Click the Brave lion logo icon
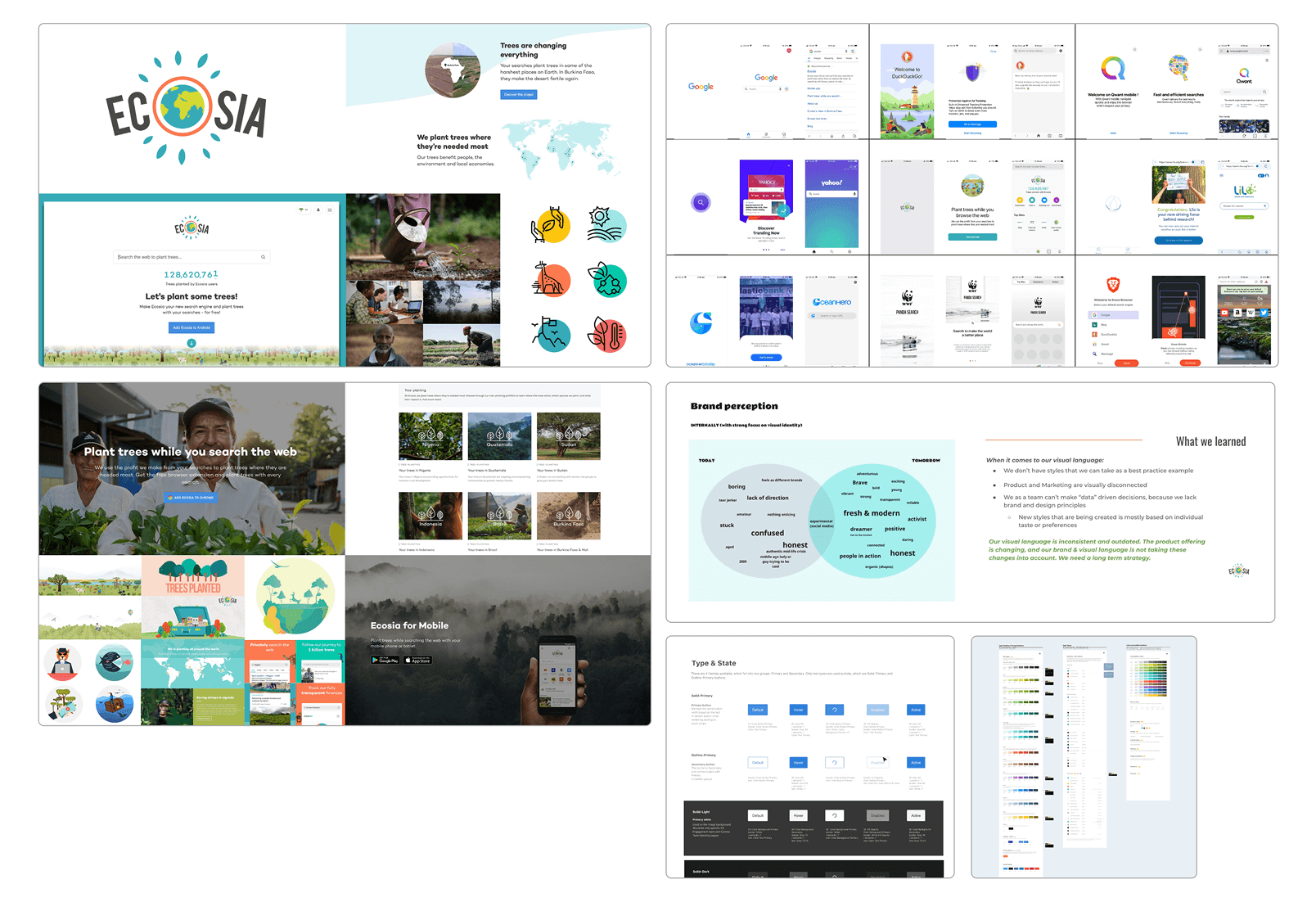This screenshot has height=902, width=1316. coord(1113,284)
